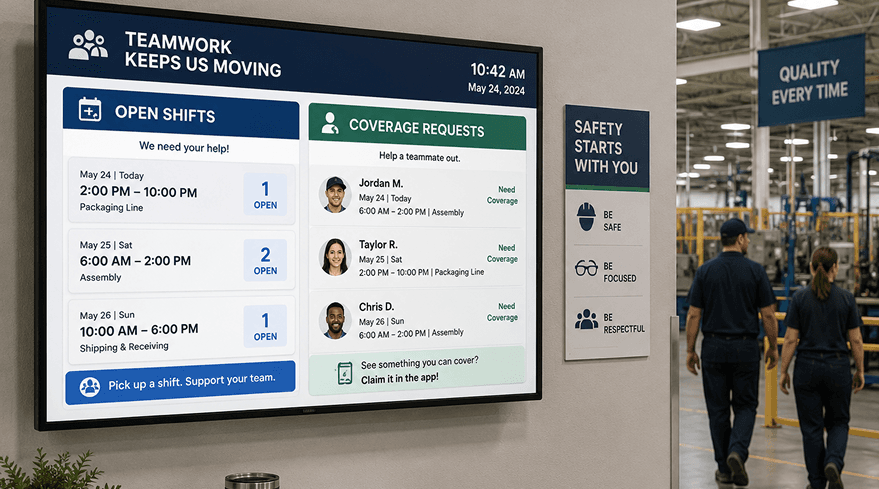This screenshot has width=879, height=489.
Task: Open the Coverage Requests header
Action: pyautogui.click(x=417, y=126)
